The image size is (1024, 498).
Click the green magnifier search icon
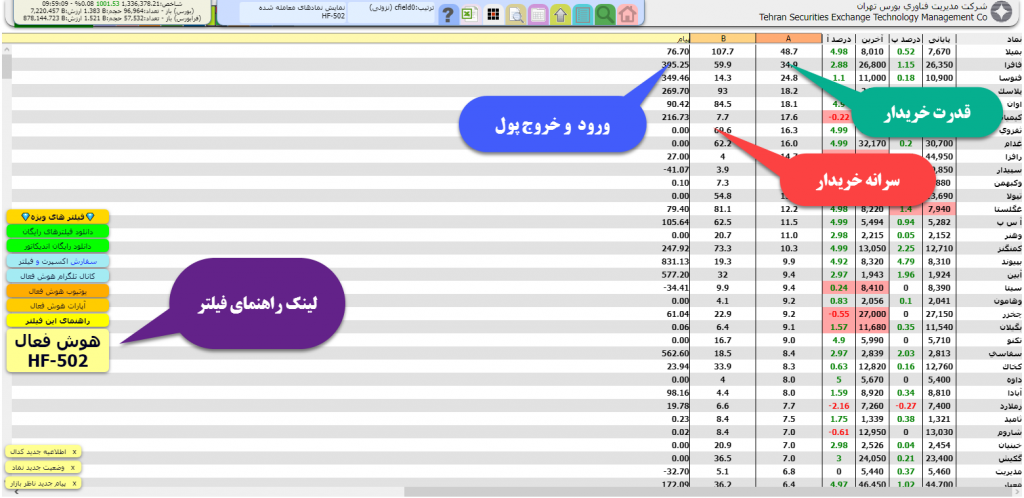(605, 14)
